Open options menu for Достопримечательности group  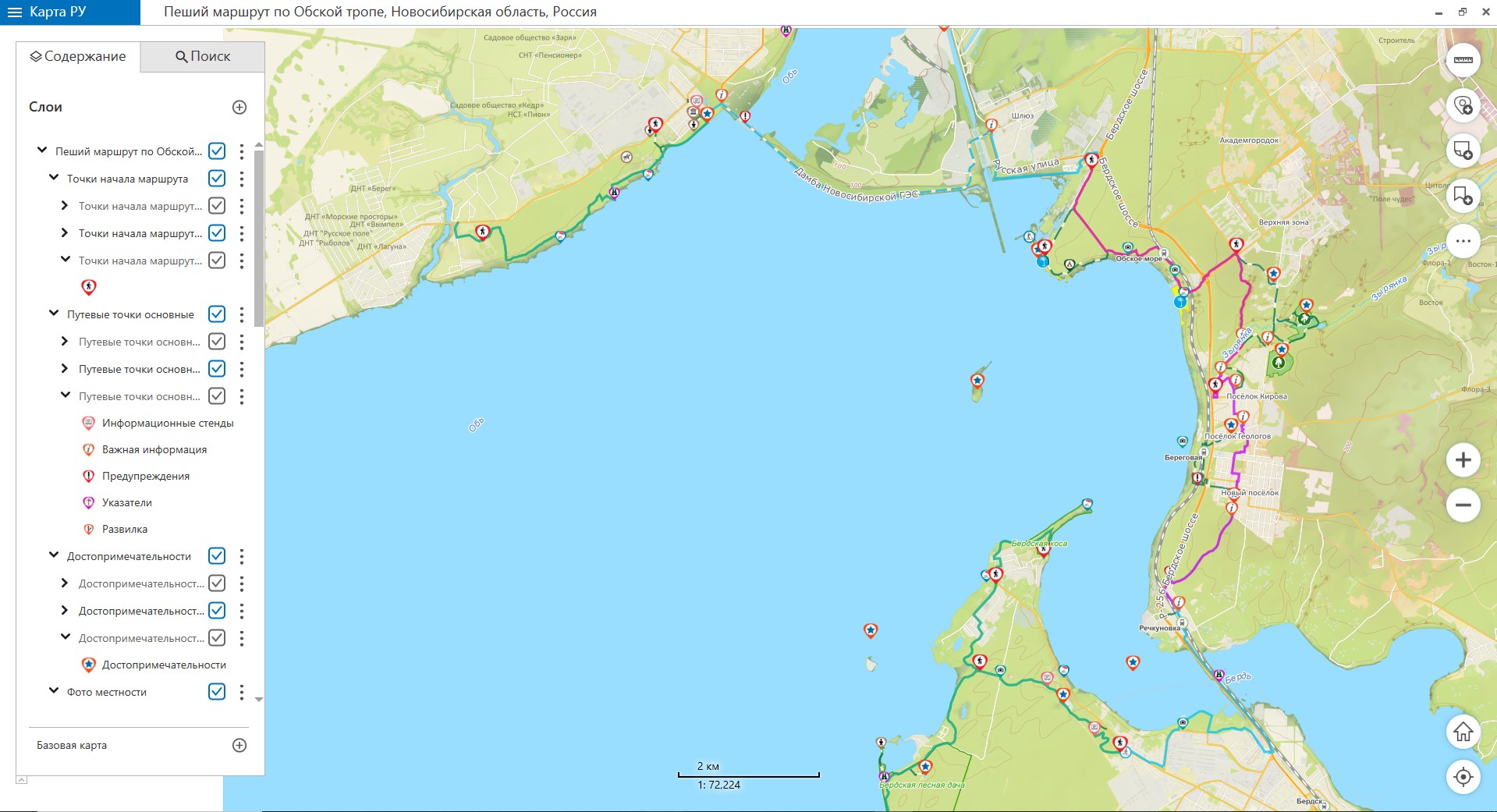(241, 556)
